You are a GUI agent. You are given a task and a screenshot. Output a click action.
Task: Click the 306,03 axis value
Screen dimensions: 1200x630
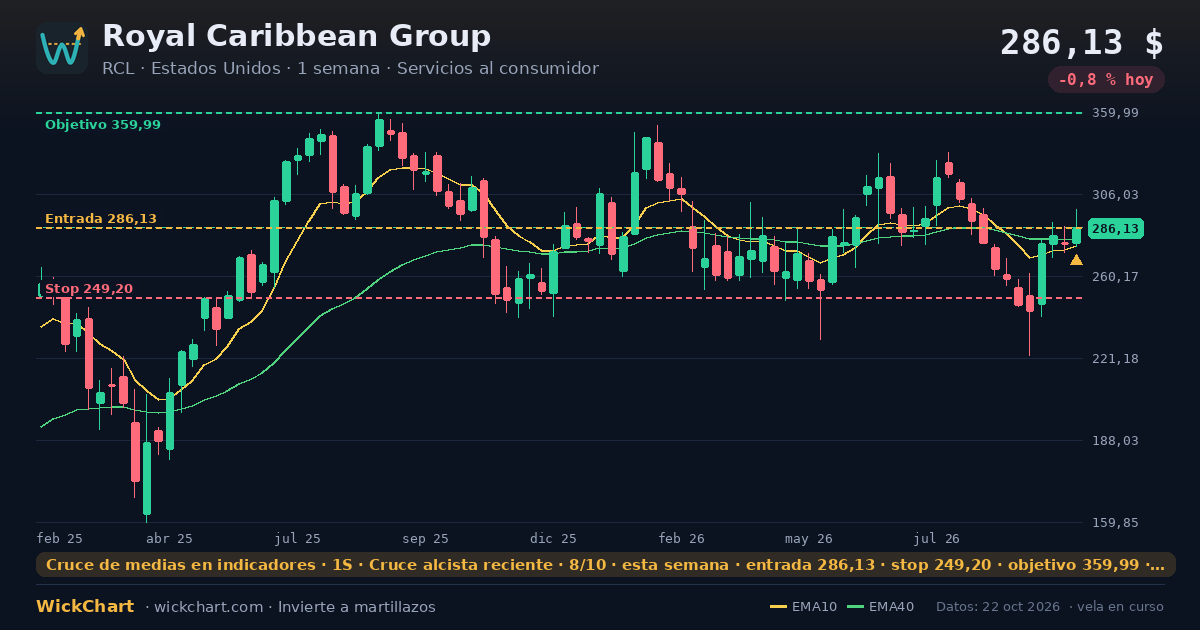click(1115, 195)
